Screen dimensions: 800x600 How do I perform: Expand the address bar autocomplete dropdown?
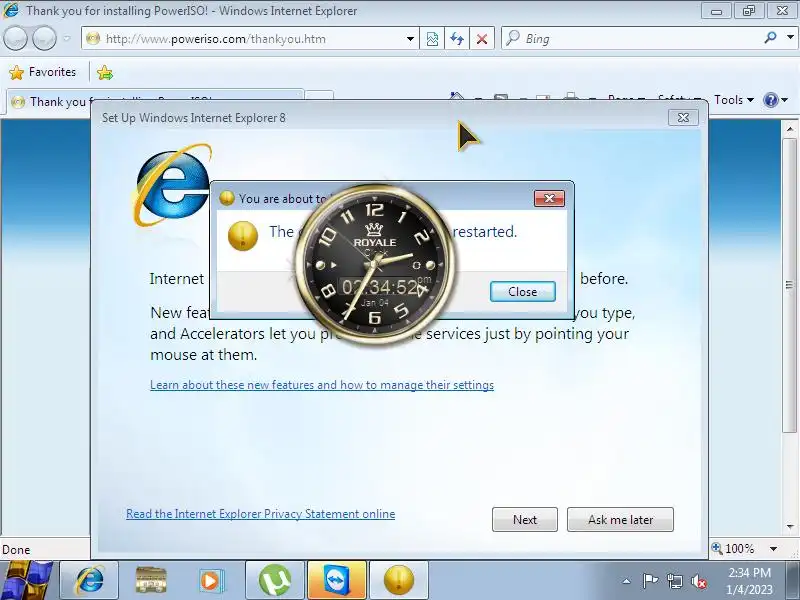(x=410, y=39)
